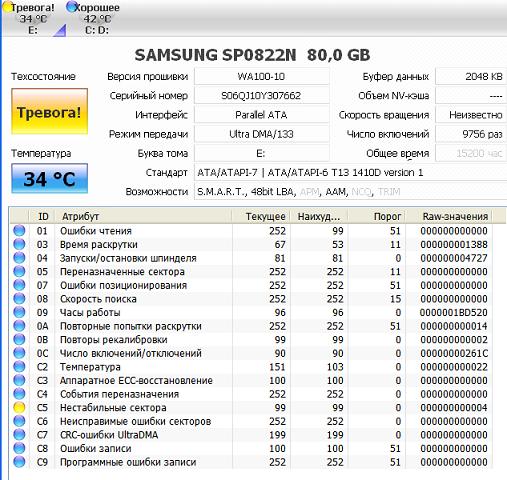Select the Время раскрутки attribute row
The height and width of the screenshot is (480, 507).
pyautogui.click(x=251, y=244)
